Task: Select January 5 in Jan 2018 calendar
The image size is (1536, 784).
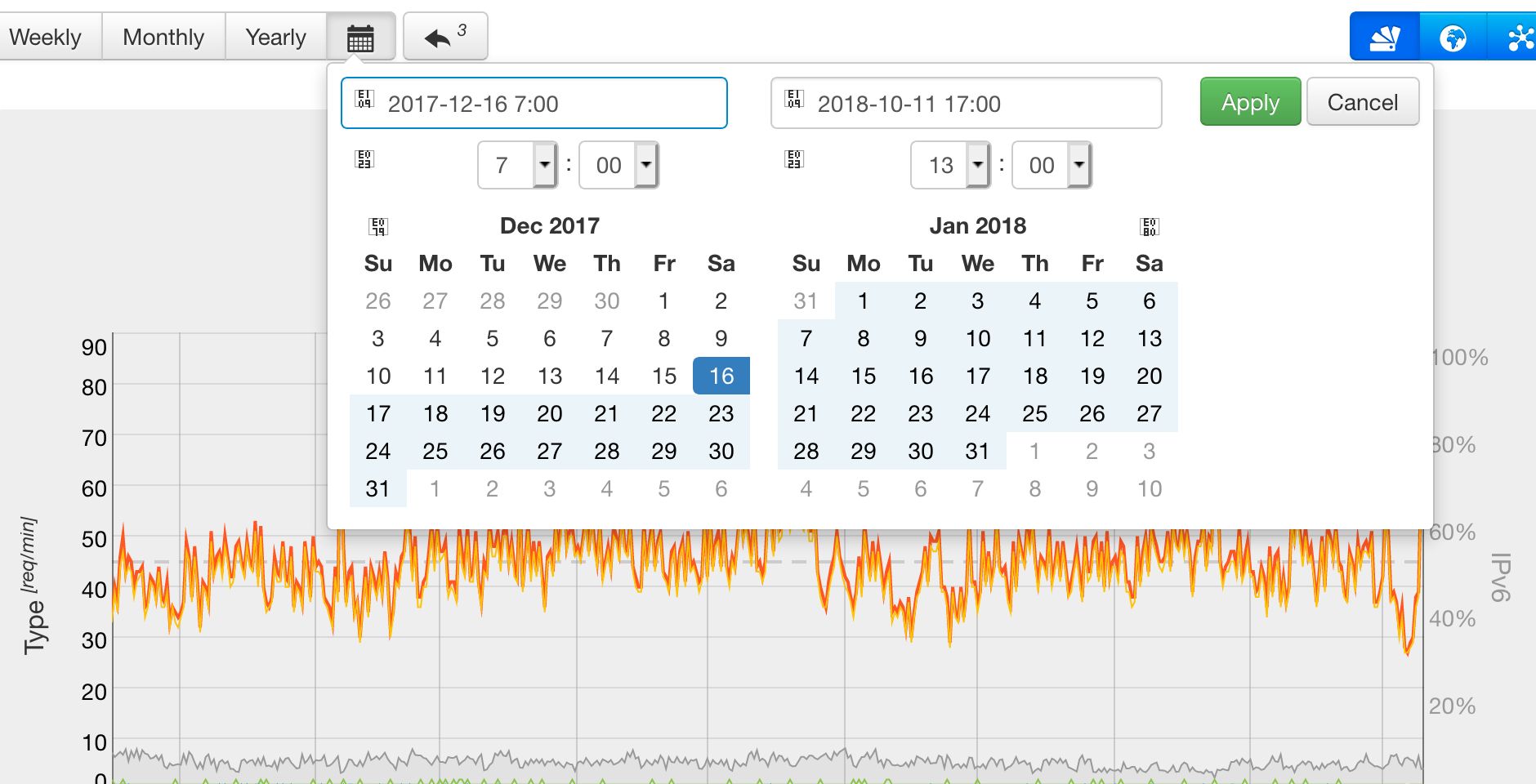Action: [1092, 301]
